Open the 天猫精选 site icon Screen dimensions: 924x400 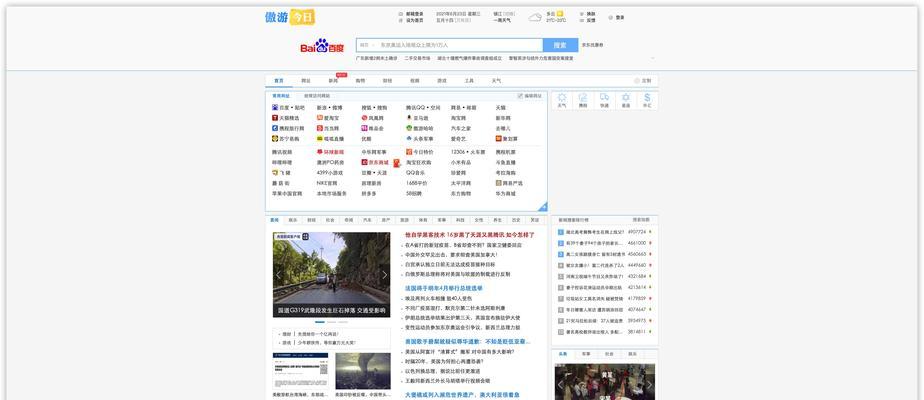275,118
